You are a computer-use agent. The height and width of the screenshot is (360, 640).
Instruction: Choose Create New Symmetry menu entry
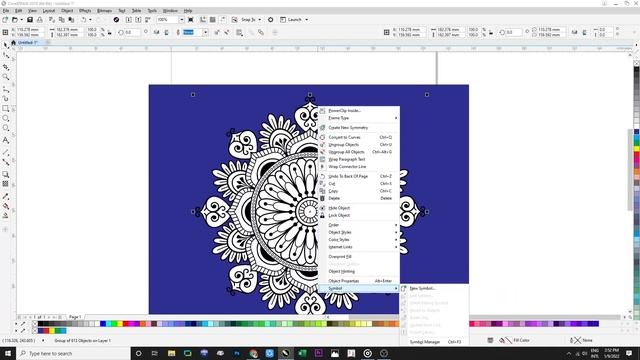point(359,127)
